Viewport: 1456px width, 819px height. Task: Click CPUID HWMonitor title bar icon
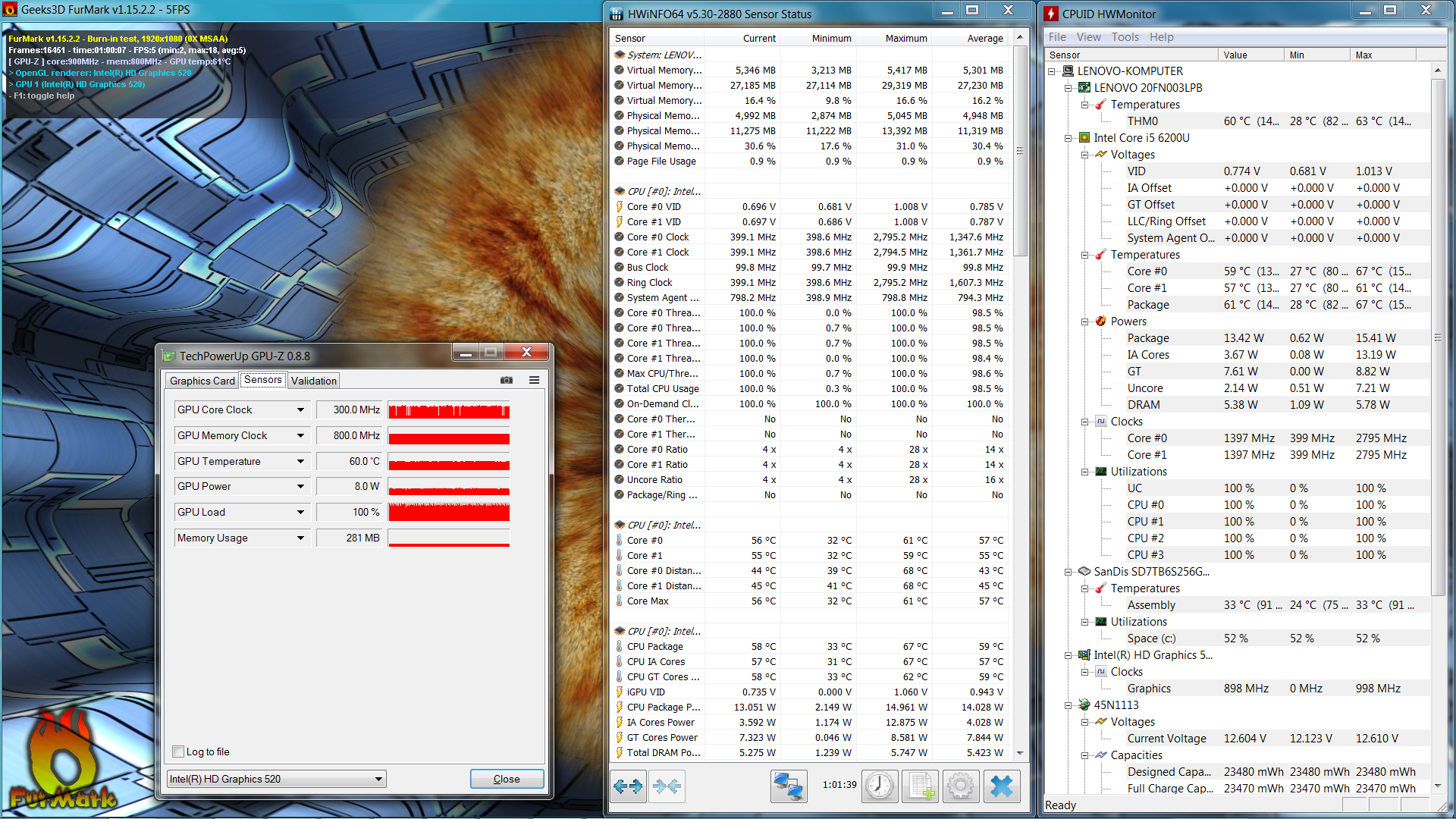(1051, 14)
